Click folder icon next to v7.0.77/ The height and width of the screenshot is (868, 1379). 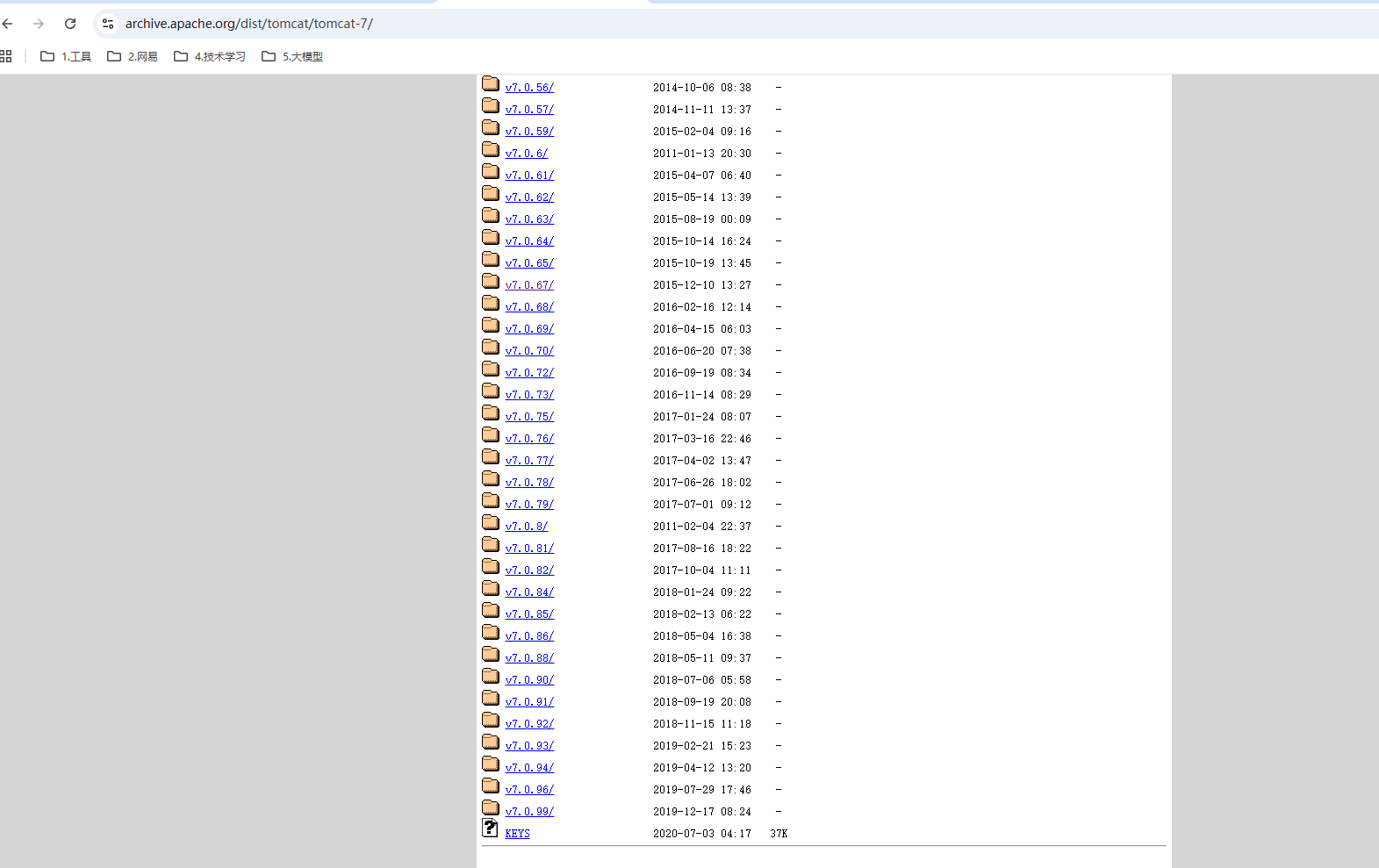pos(491,457)
